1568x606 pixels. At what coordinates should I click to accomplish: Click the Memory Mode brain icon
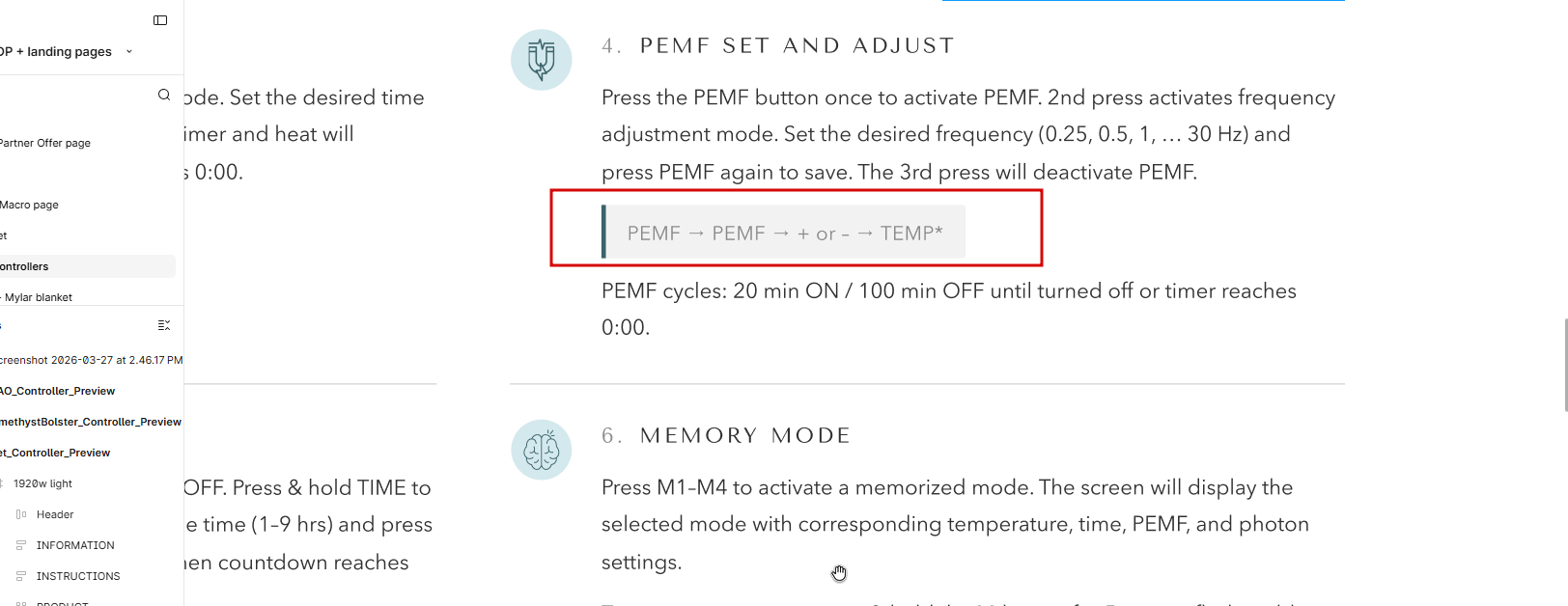[541, 450]
